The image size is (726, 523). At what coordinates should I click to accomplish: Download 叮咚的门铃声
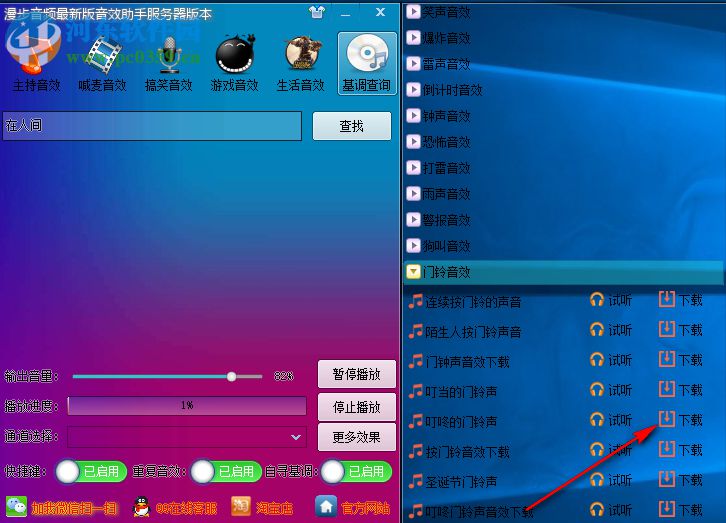coord(681,420)
